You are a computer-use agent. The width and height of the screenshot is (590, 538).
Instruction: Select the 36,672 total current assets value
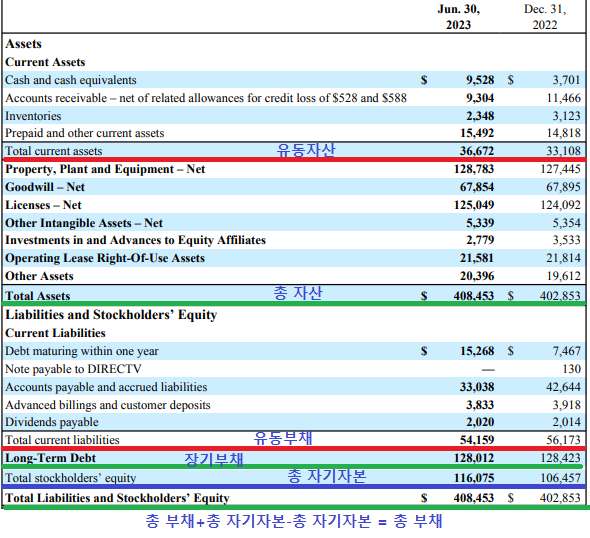pyautogui.click(x=477, y=151)
